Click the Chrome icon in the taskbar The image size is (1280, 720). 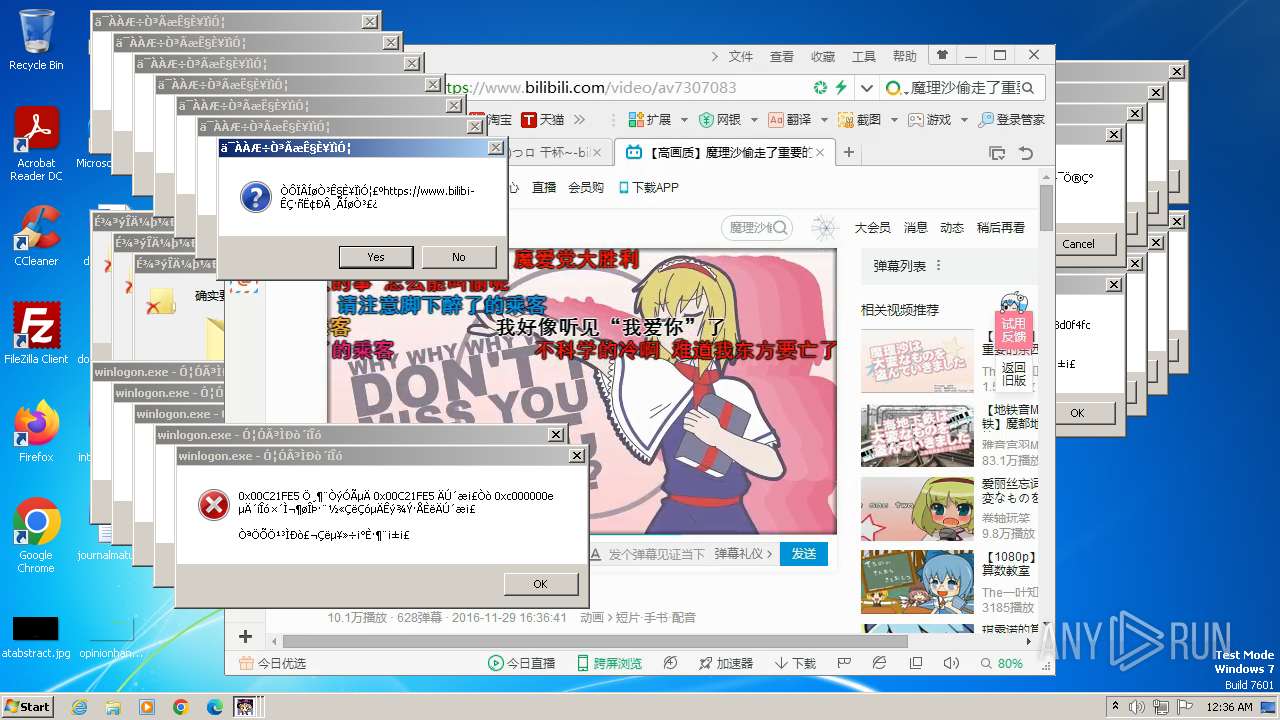point(180,707)
